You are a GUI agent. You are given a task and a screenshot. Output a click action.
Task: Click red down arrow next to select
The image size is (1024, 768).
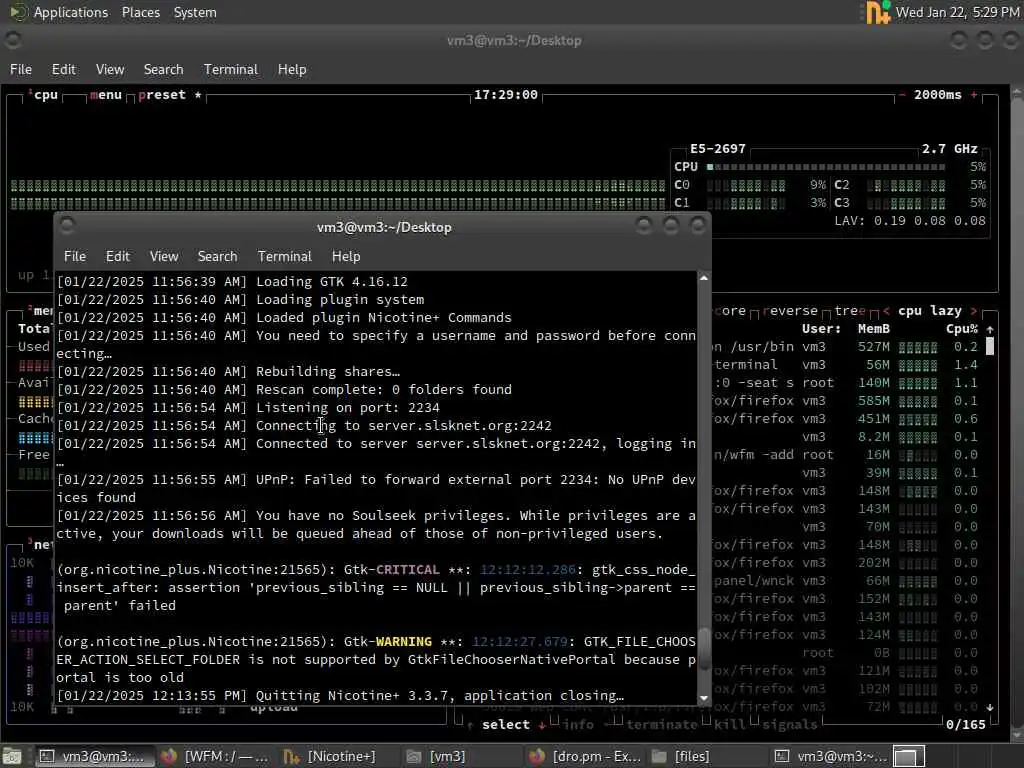click(542, 724)
